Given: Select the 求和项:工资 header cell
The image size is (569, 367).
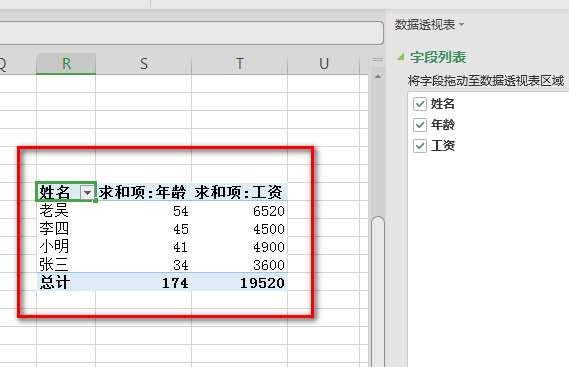Looking at the screenshot, I should point(240,192).
